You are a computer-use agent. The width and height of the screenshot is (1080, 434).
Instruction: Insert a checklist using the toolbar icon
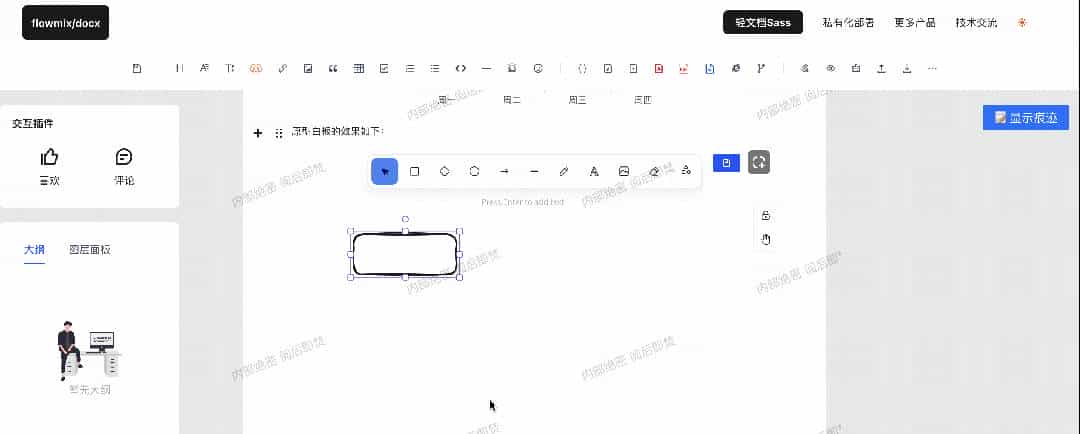pyautogui.click(x=384, y=68)
